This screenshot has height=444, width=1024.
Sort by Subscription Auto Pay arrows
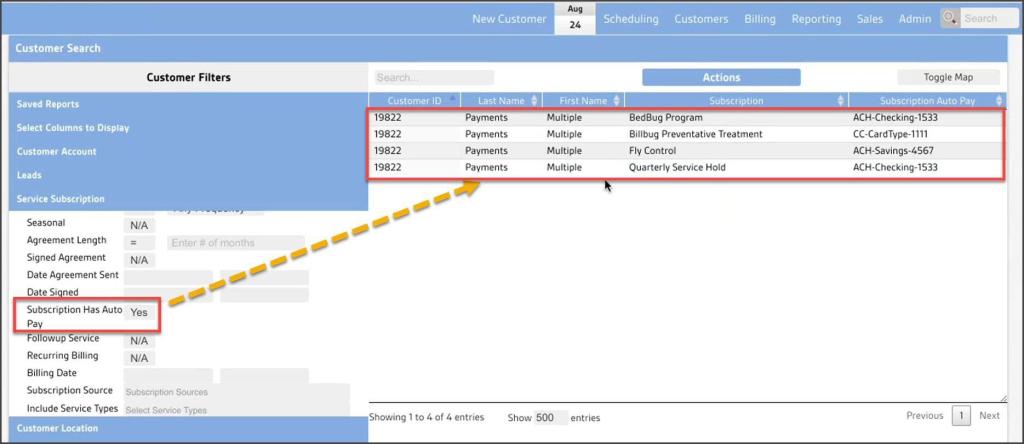click(x=999, y=100)
